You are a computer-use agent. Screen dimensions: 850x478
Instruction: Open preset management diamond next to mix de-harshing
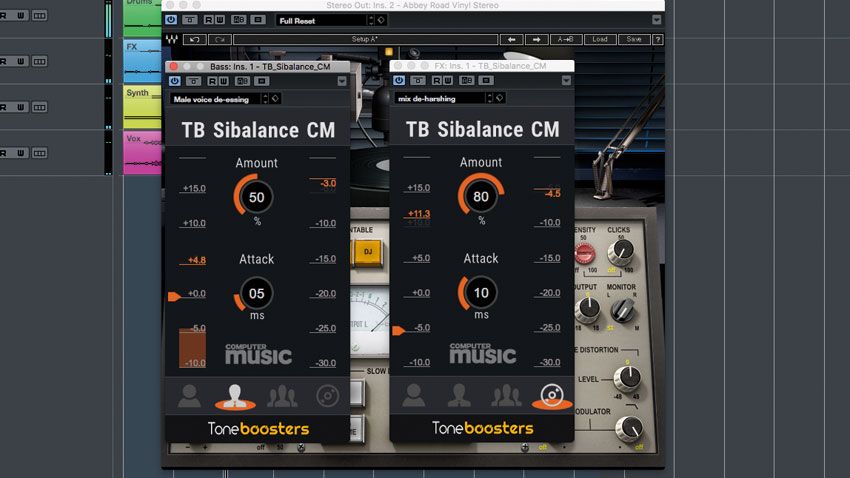coord(500,98)
